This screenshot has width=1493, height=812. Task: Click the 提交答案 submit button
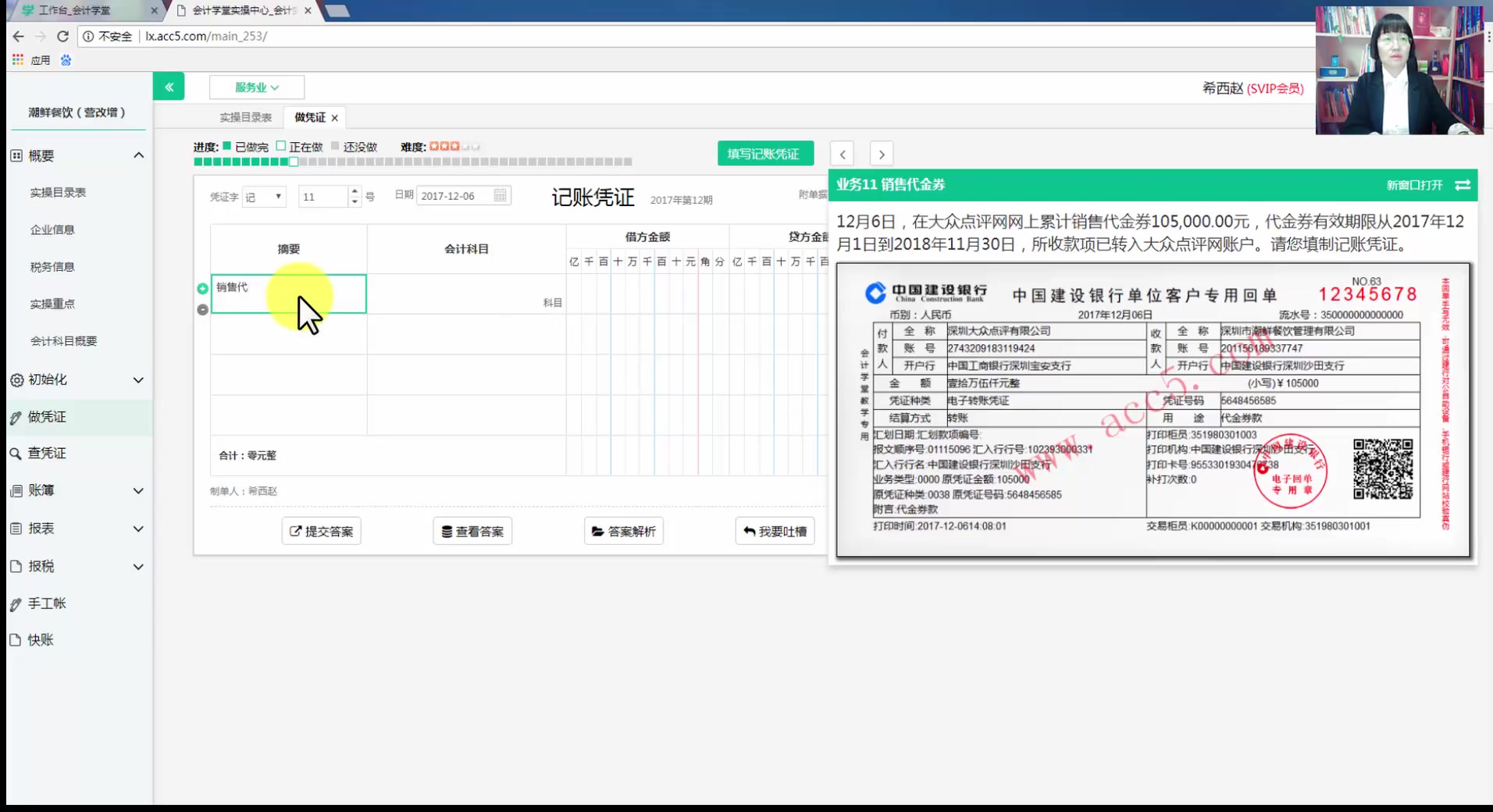pyautogui.click(x=320, y=531)
